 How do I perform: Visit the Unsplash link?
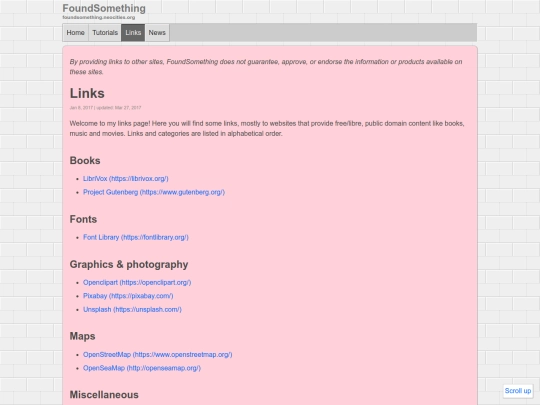pos(132,309)
